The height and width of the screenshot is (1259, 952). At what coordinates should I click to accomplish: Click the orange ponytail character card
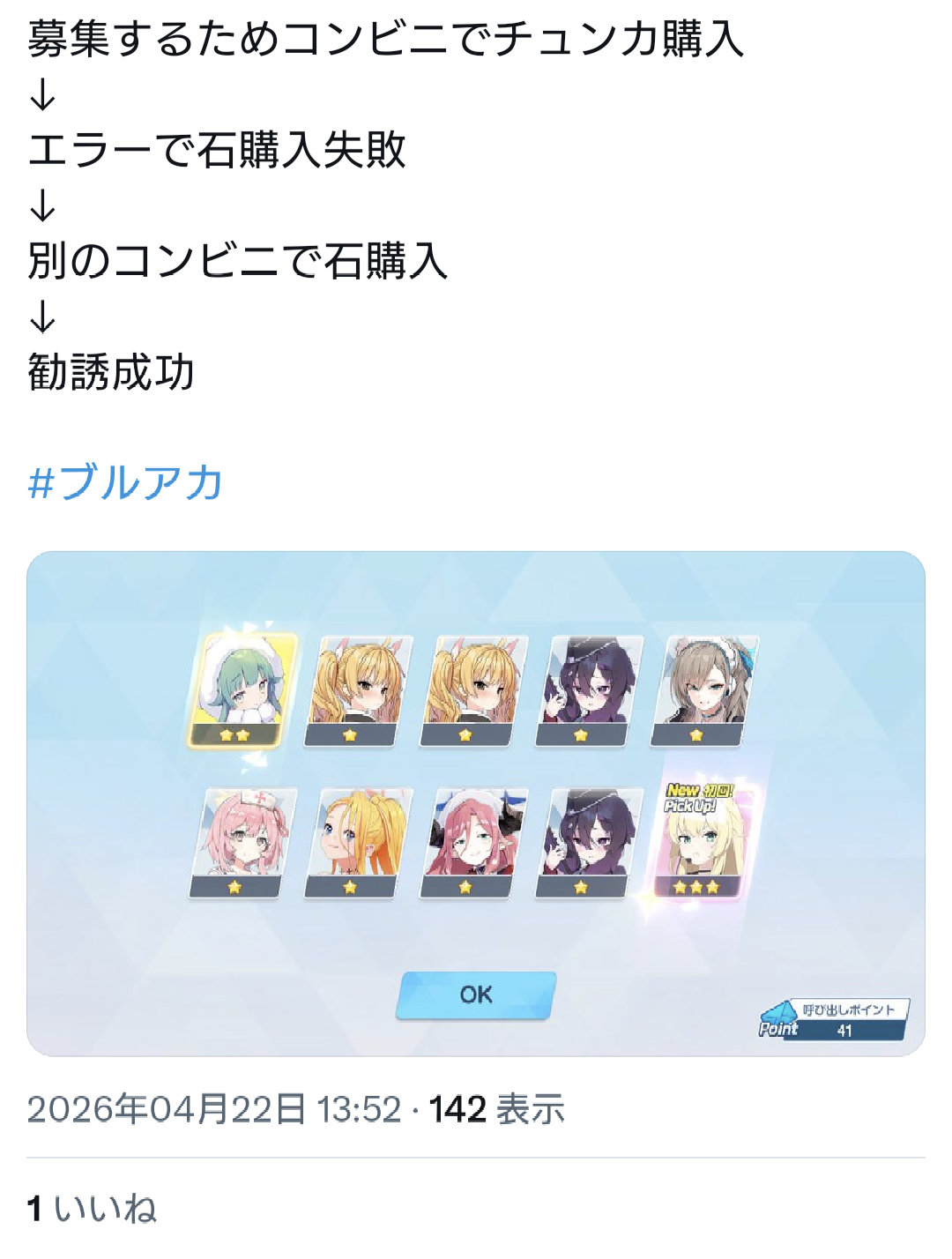[357, 844]
